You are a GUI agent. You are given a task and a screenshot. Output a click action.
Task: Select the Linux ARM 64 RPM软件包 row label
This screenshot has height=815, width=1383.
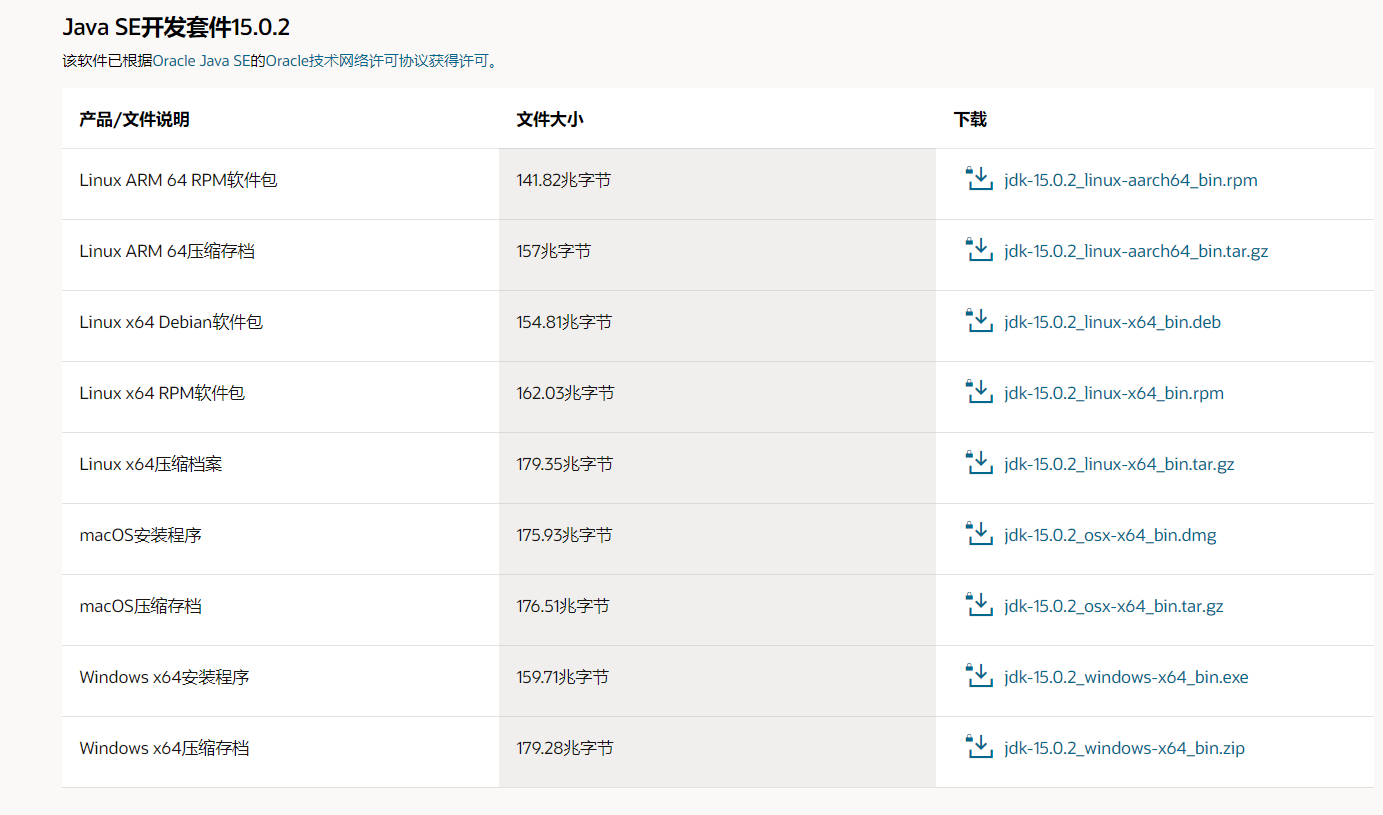click(x=178, y=181)
